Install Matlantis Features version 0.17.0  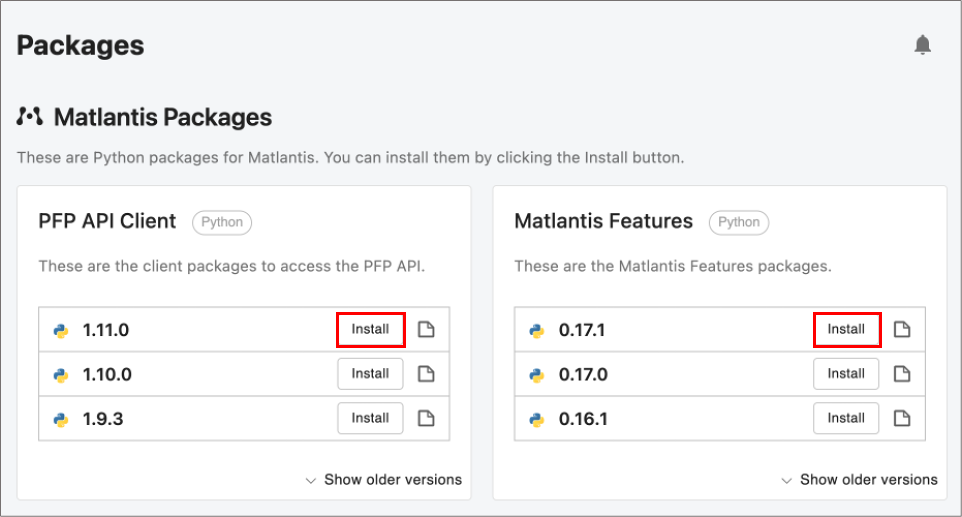[x=846, y=374]
